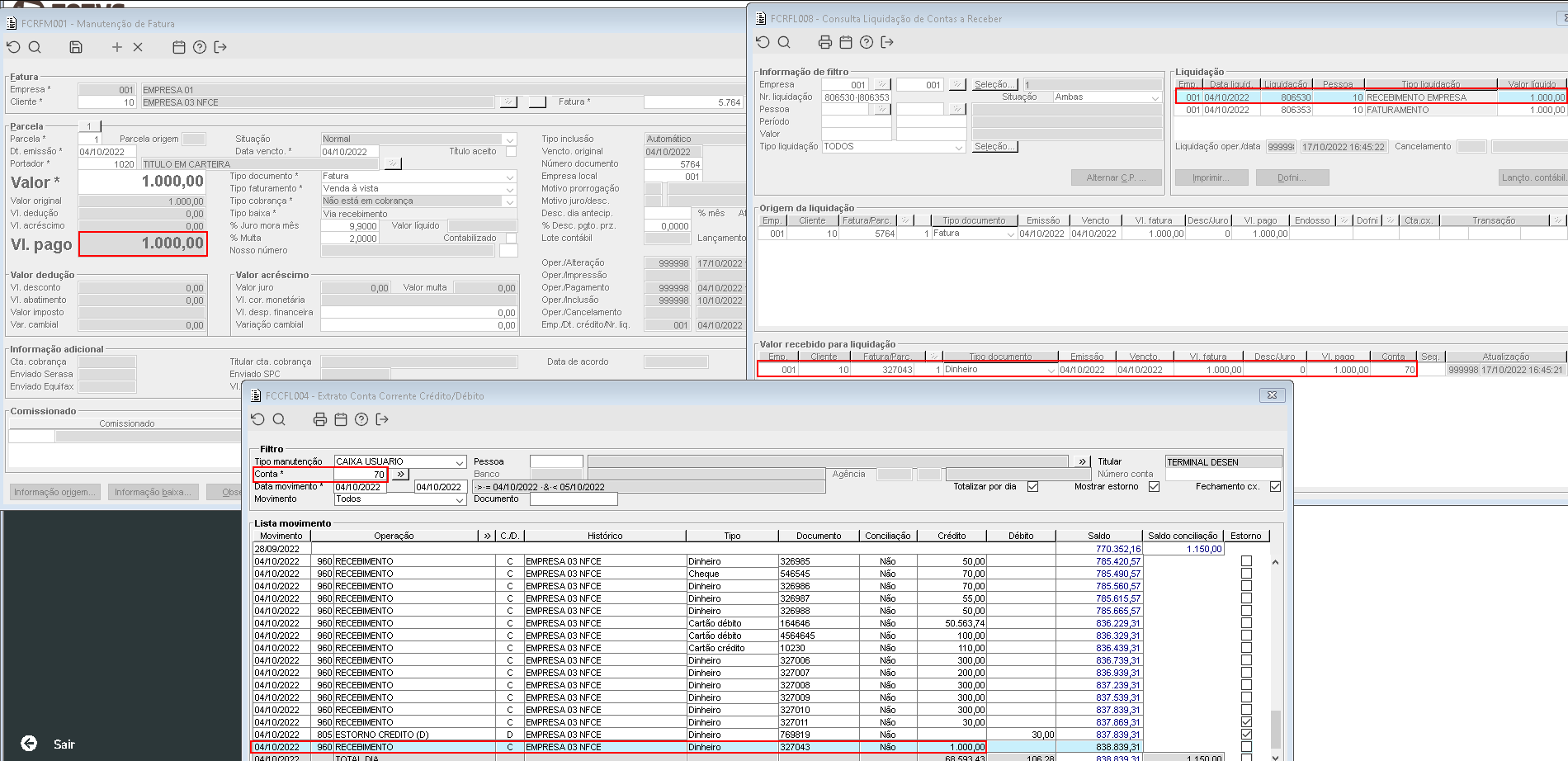Uncheck Estorno box for document 327011 row

click(x=1246, y=722)
